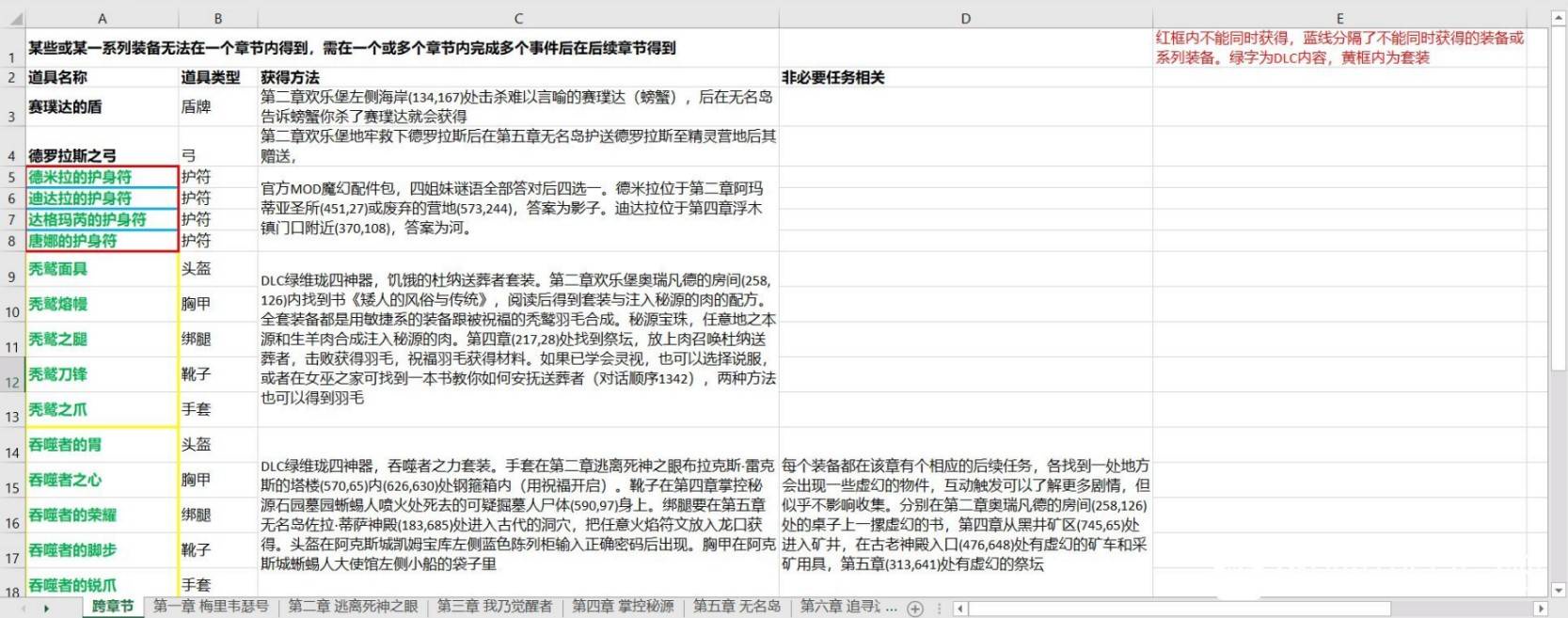The width and height of the screenshot is (1568, 618).
Task: Click vertical scrollbar down arrow
Action: click(1558, 590)
